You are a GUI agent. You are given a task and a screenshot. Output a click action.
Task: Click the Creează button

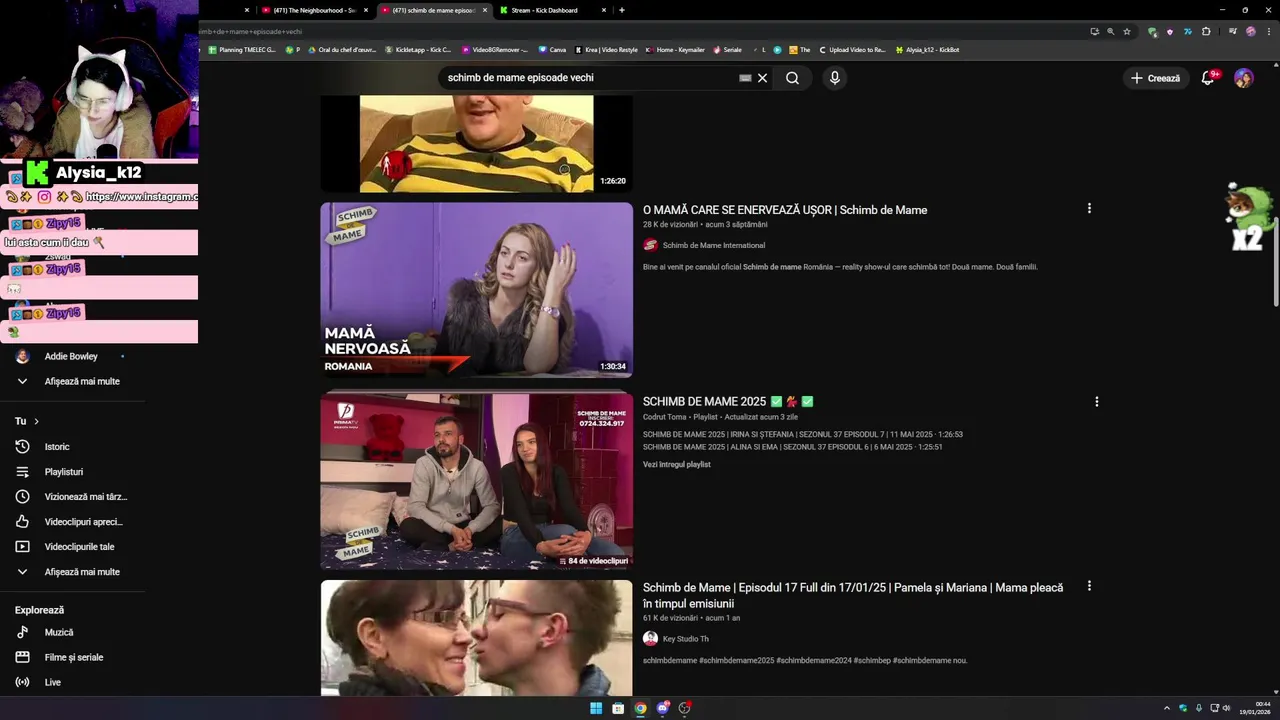pos(1155,78)
